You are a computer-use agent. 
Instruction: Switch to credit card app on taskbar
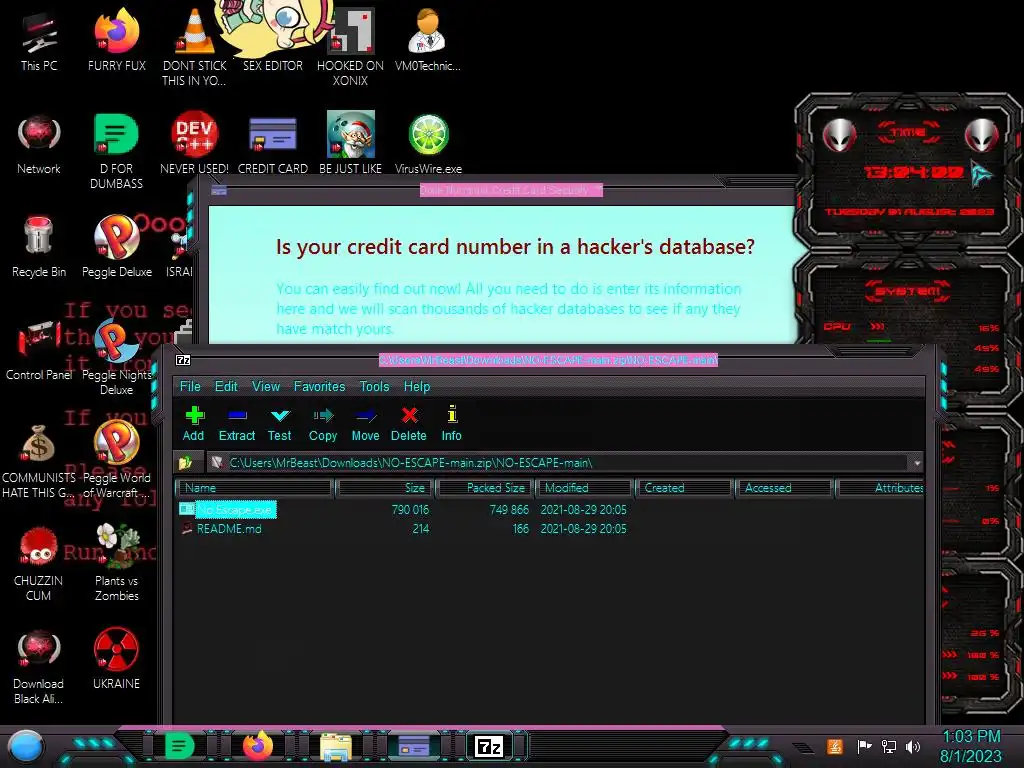point(414,746)
